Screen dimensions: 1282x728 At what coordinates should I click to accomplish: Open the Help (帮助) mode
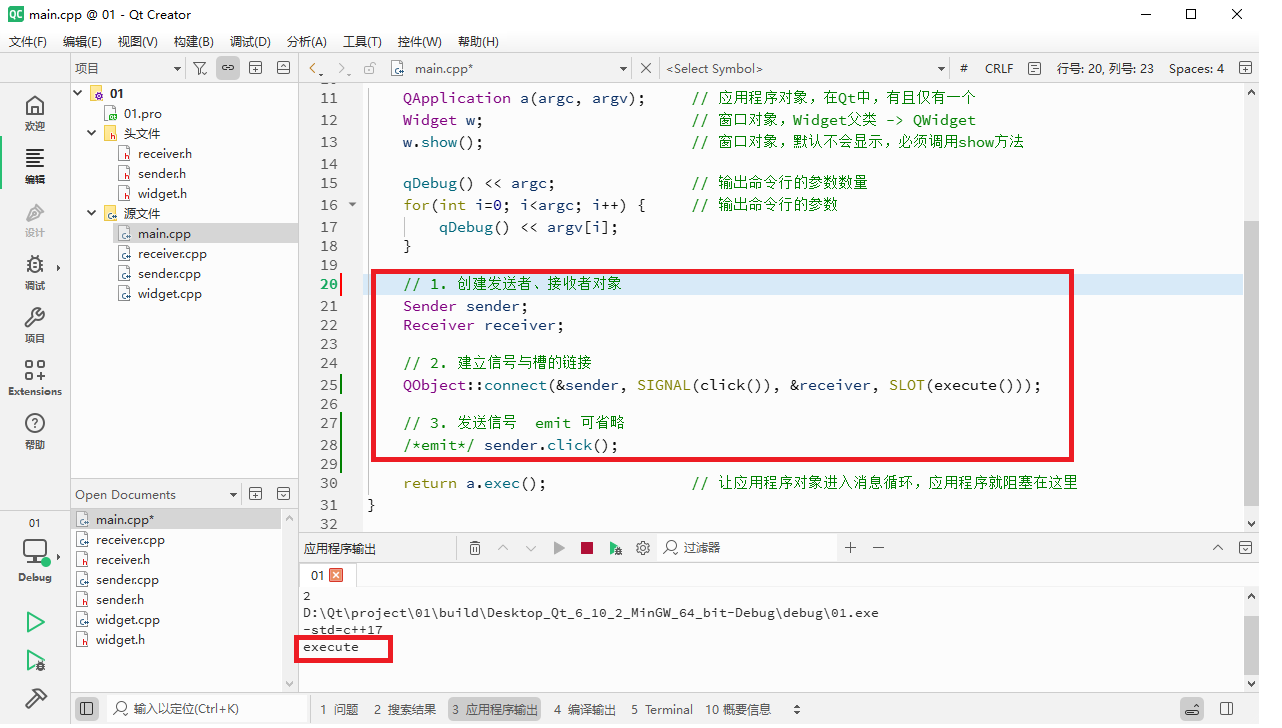(35, 432)
